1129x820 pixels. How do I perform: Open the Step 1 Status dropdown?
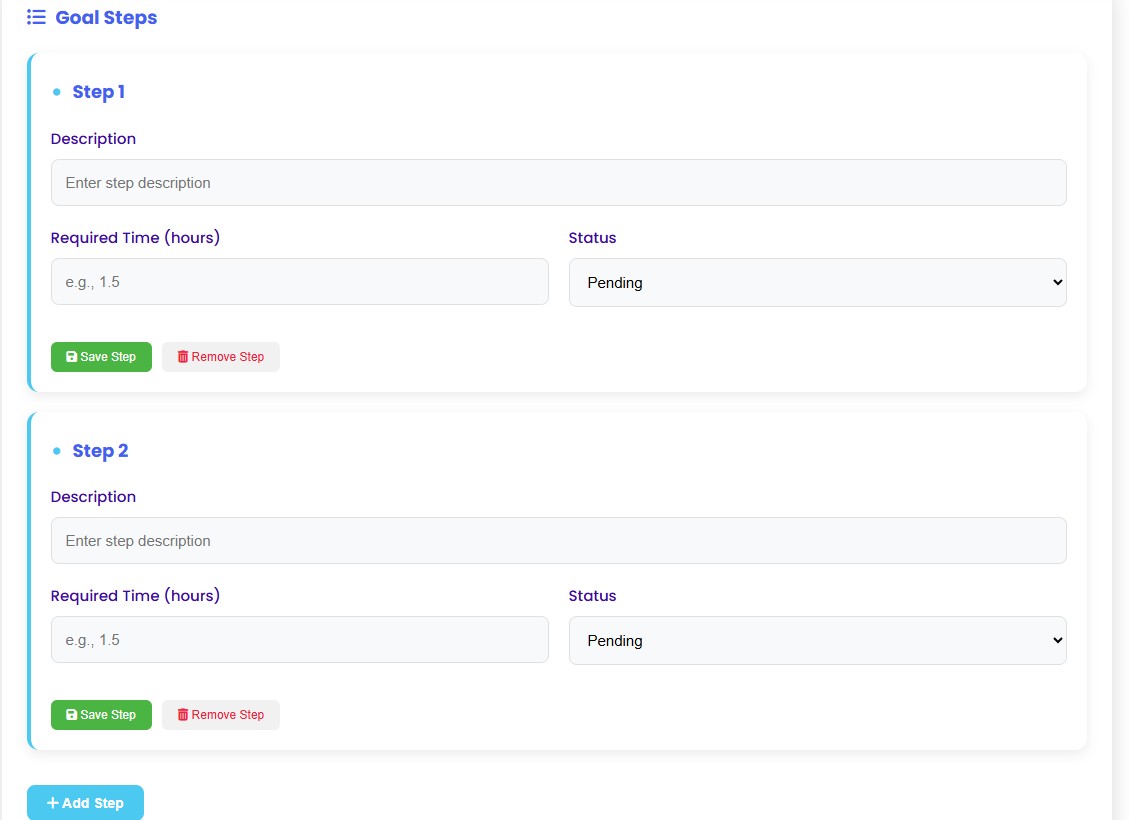(817, 282)
